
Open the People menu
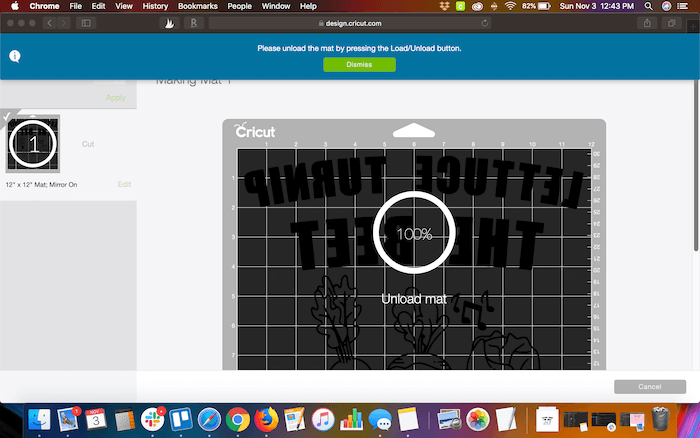click(x=239, y=6)
